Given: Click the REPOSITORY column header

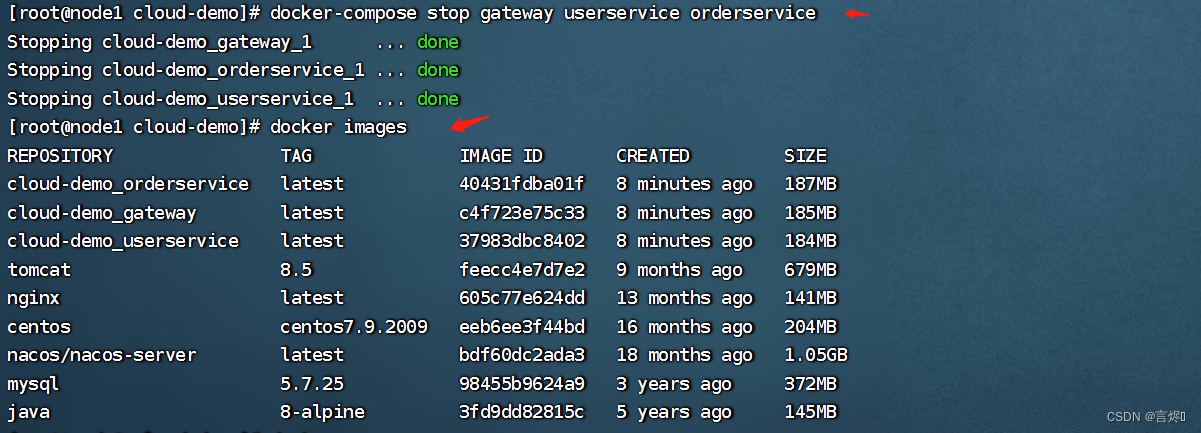Looking at the screenshot, I should coord(60,156).
